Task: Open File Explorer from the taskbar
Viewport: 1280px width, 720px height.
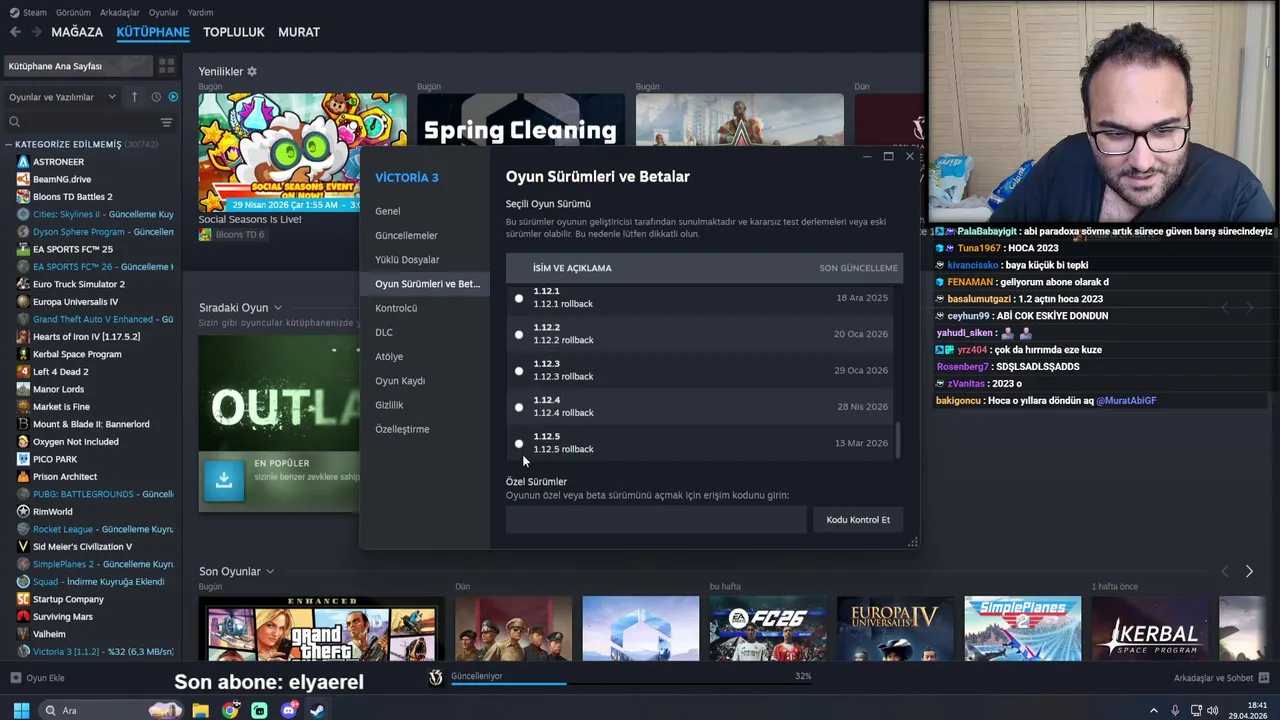Action: tap(201, 710)
